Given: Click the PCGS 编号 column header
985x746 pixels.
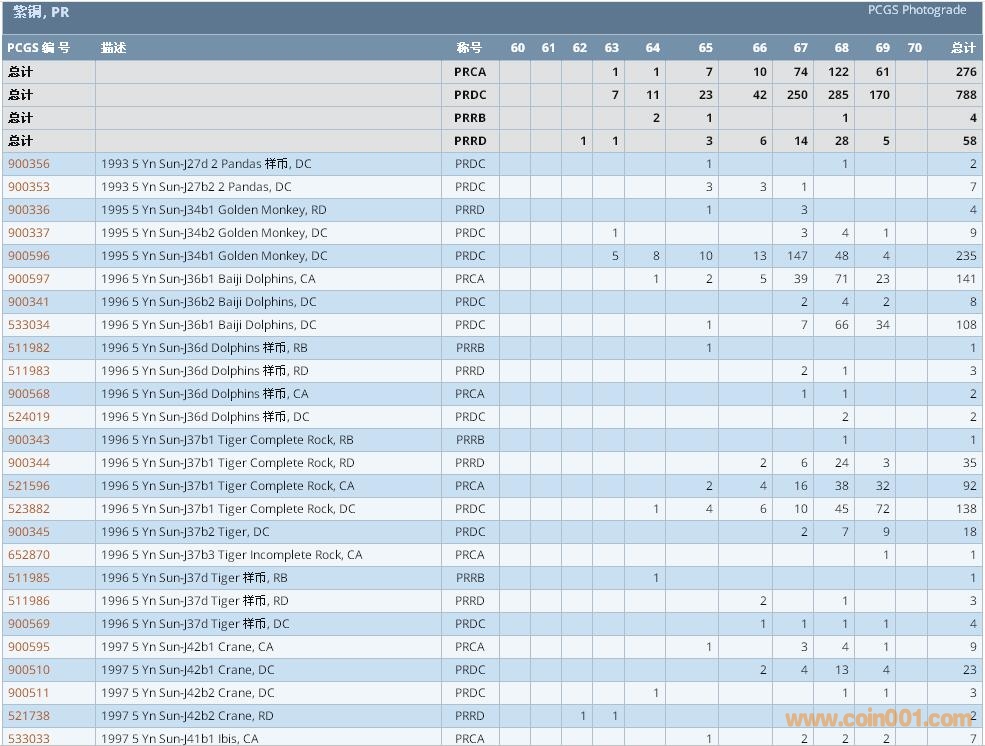Looking at the screenshot, I should pyautogui.click(x=38, y=48).
